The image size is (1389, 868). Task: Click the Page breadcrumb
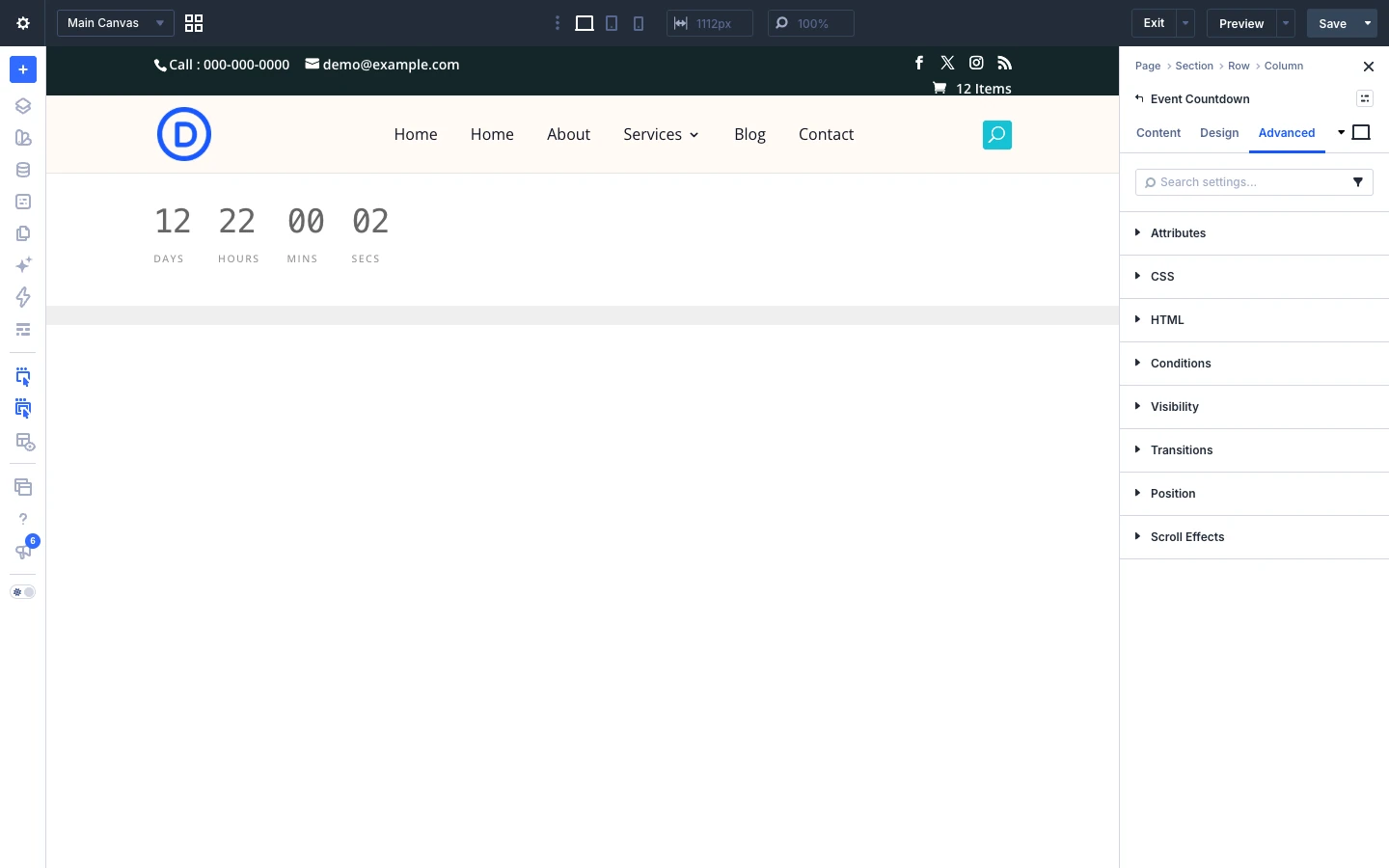tap(1148, 66)
